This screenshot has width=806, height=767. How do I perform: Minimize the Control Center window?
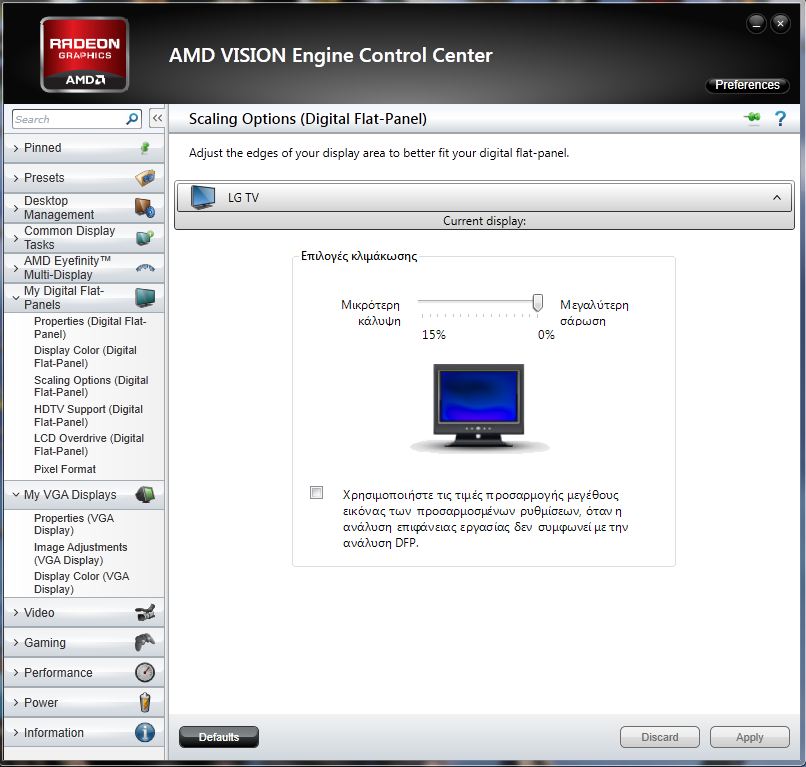point(756,24)
